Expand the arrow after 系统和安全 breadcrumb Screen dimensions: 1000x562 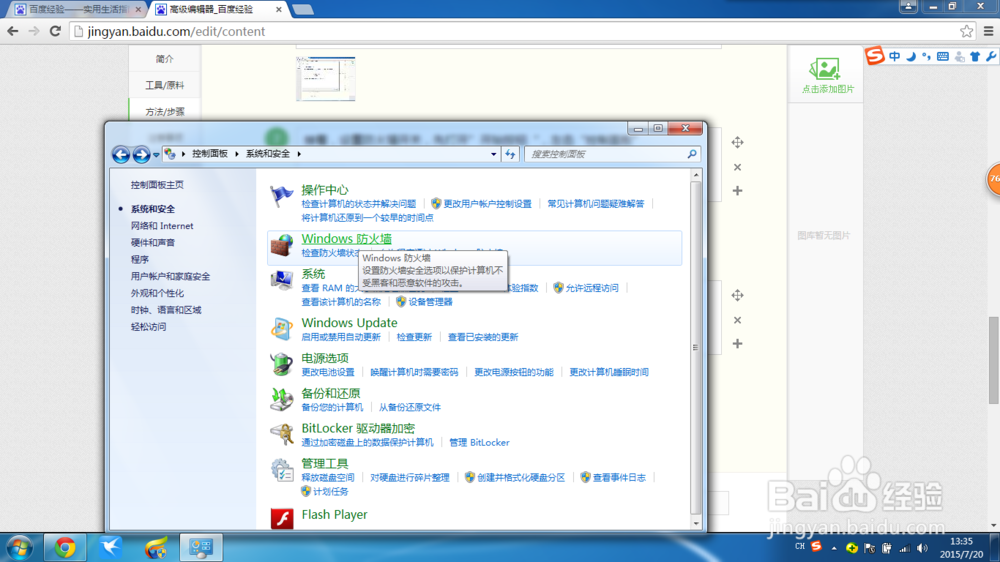(x=299, y=154)
